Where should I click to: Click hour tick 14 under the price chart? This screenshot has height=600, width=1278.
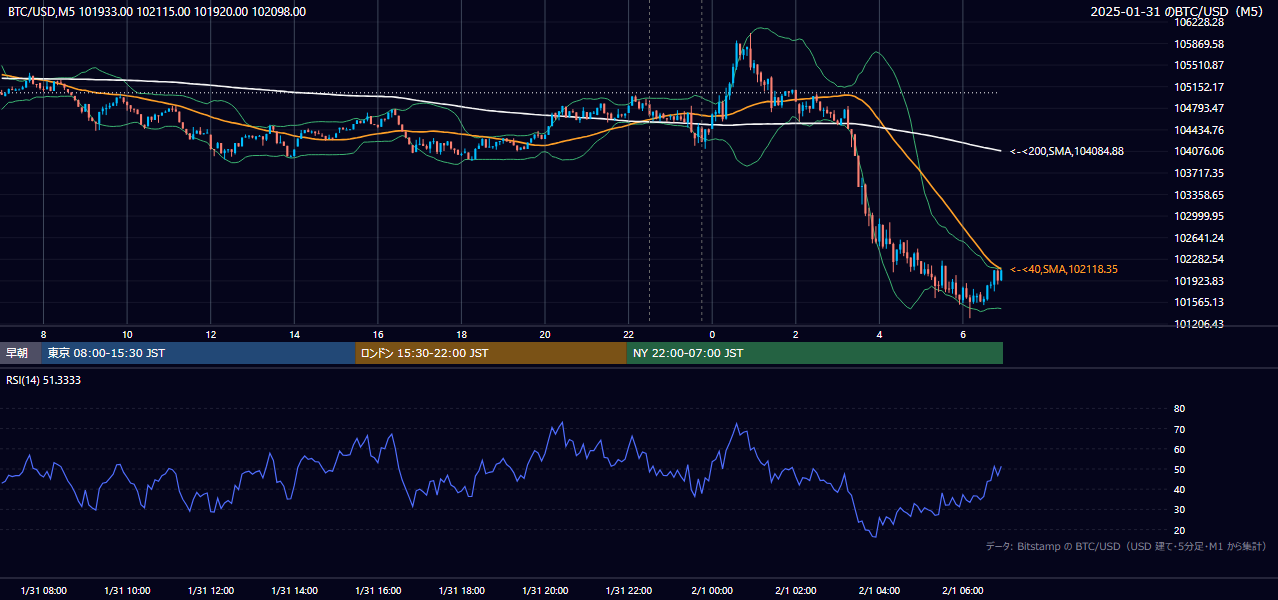294,334
